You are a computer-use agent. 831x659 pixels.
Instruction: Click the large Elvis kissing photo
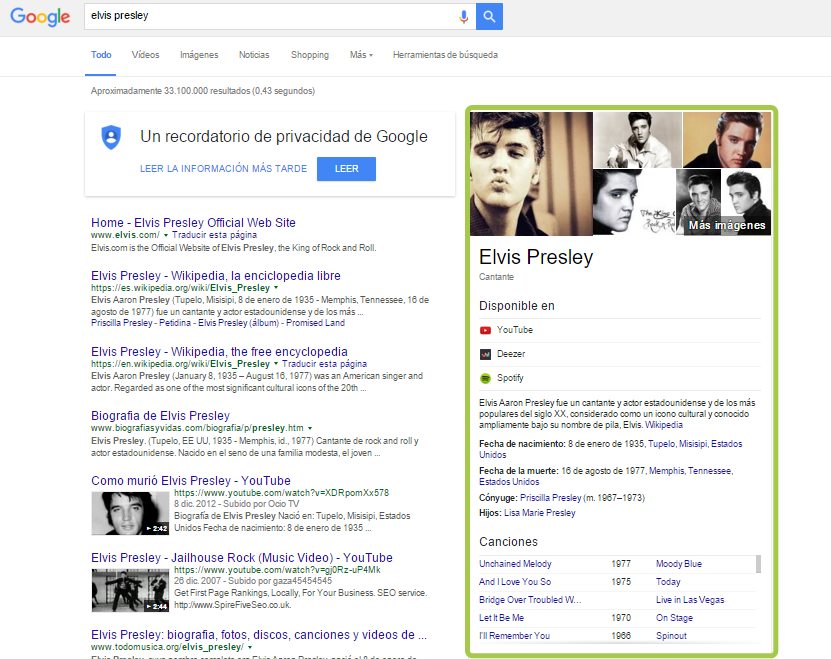tap(531, 173)
